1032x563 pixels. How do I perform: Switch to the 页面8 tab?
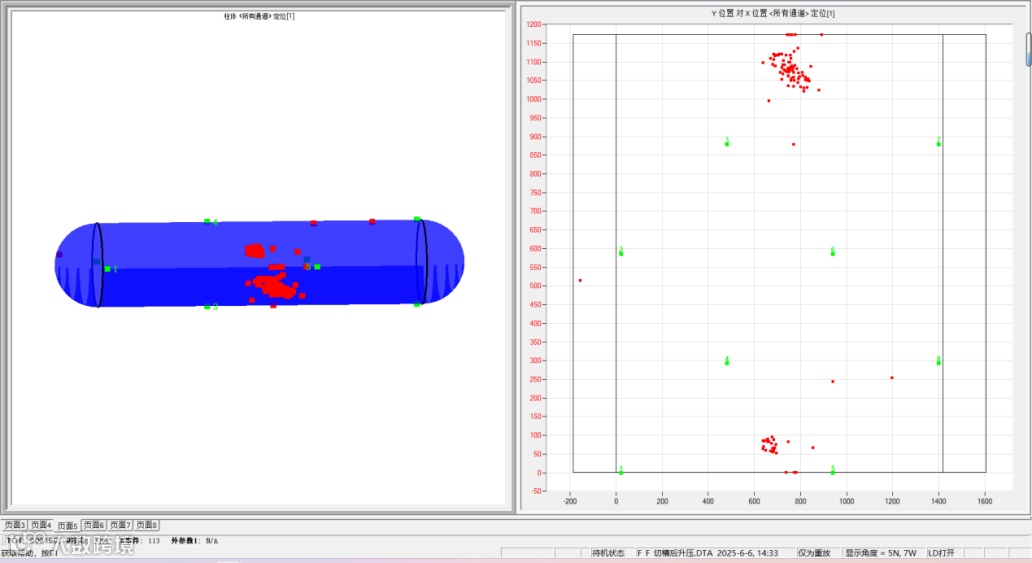[x=146, y=525]
